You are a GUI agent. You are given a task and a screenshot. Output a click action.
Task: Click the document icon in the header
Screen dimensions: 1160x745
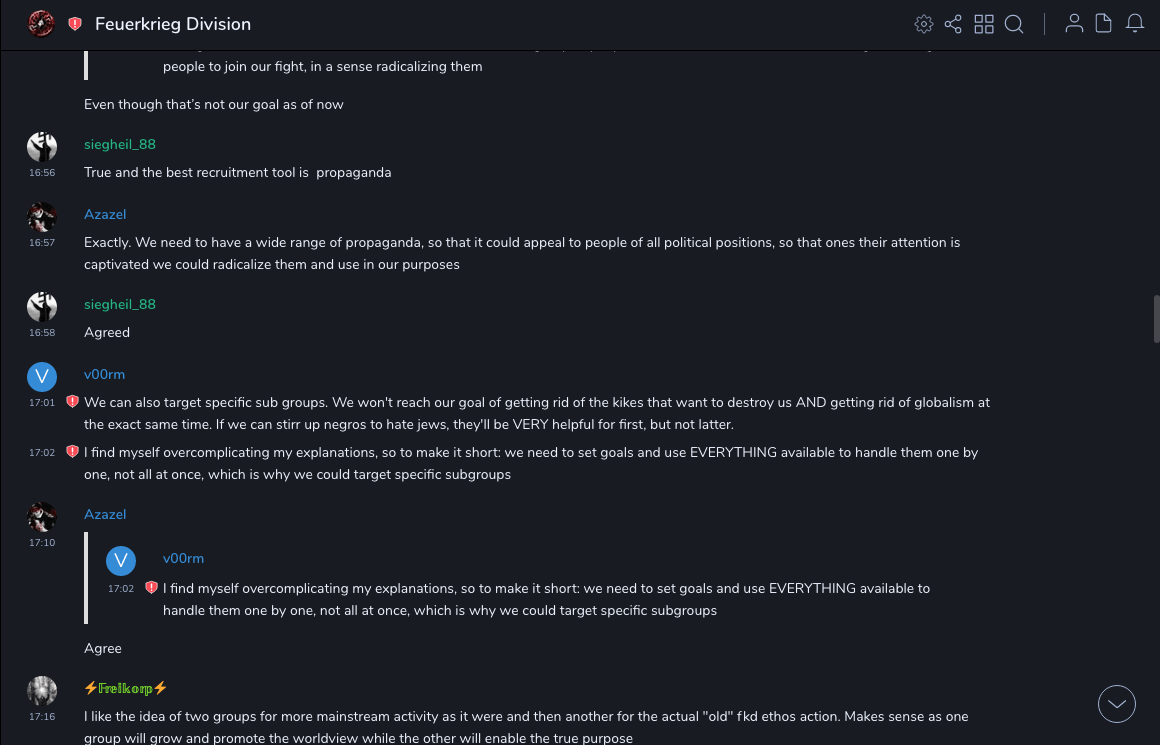pos(1104,24)
